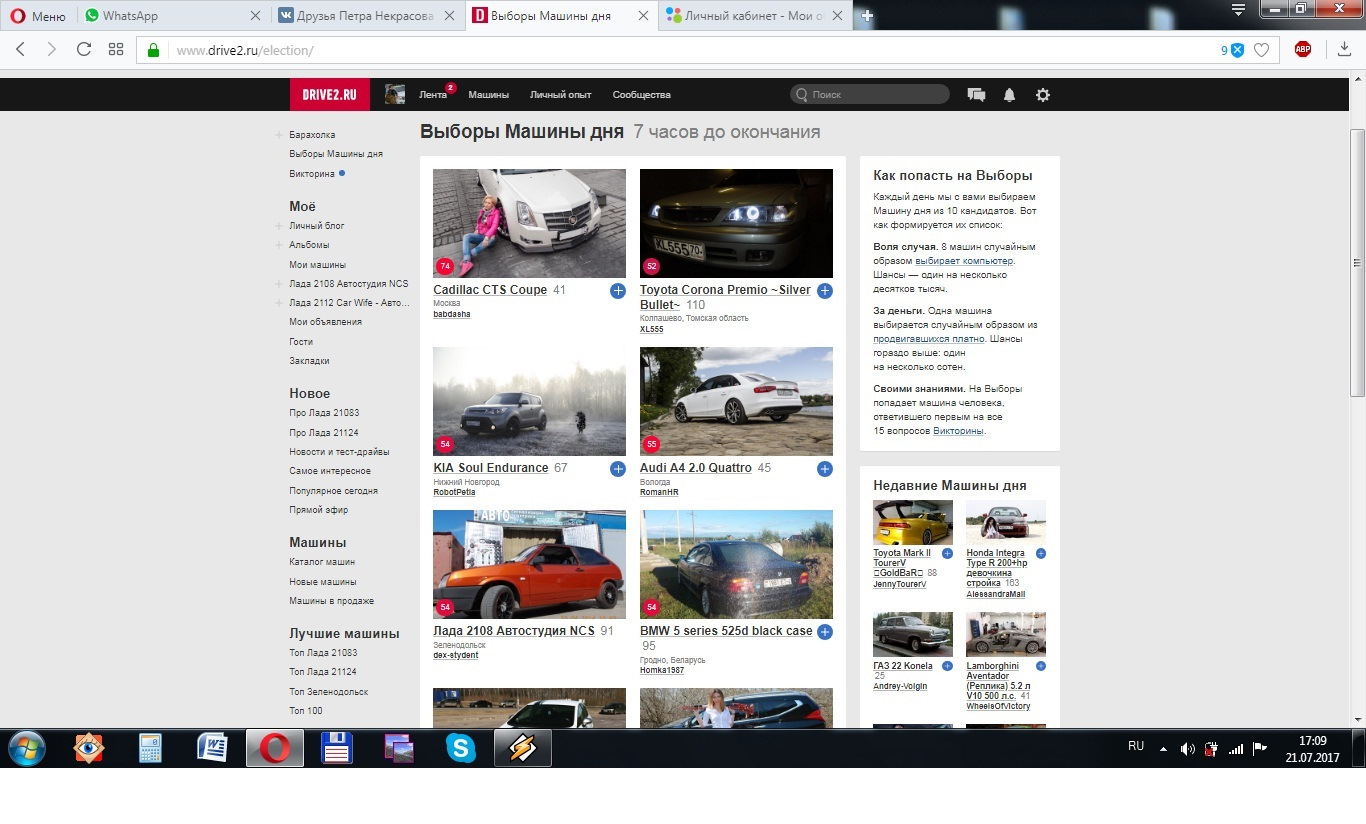Show hidden system tray icons arrow

pyautogui.click(x=1163, y=749)
